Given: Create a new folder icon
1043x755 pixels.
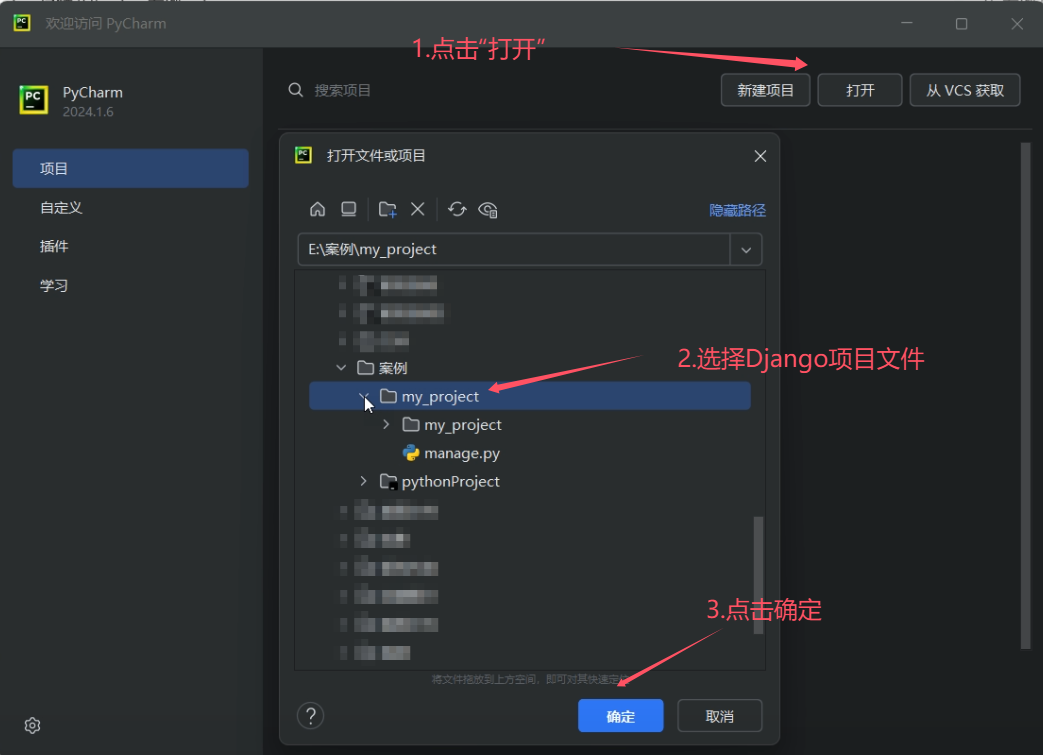Looking at the screenshot, I should 388,210.
